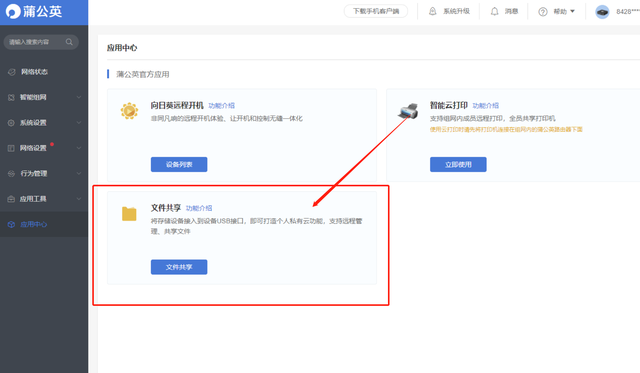Open 行为管理 menu in the sidebar
The height and width of the screenshot is (373, 640).
(44, 173)
